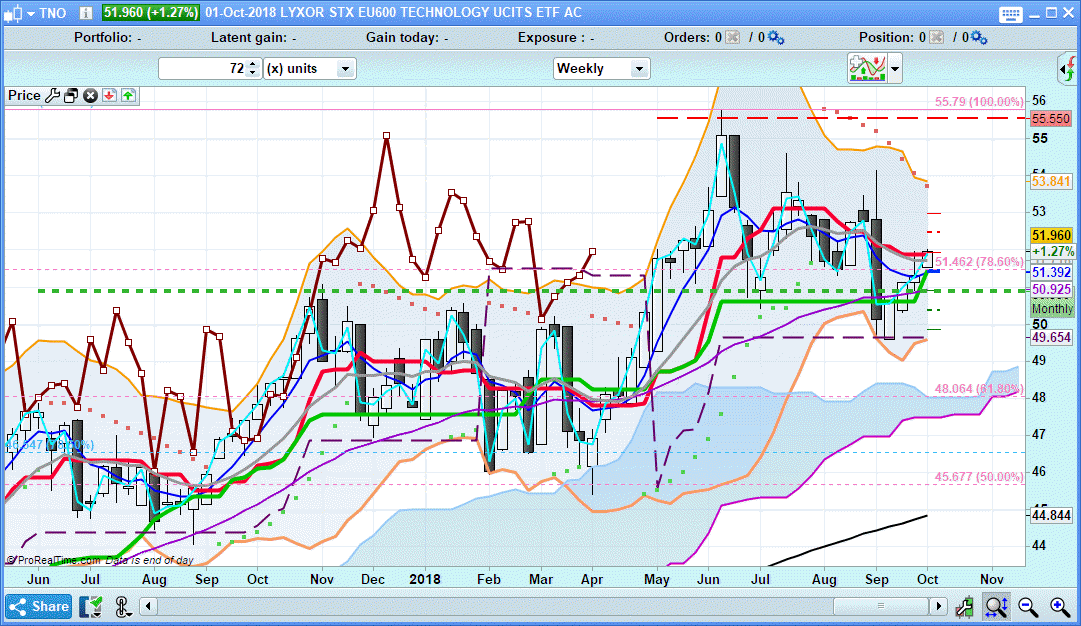Click the add indicator chart icon
This screenshot has height=626, width=1081.
867,68
